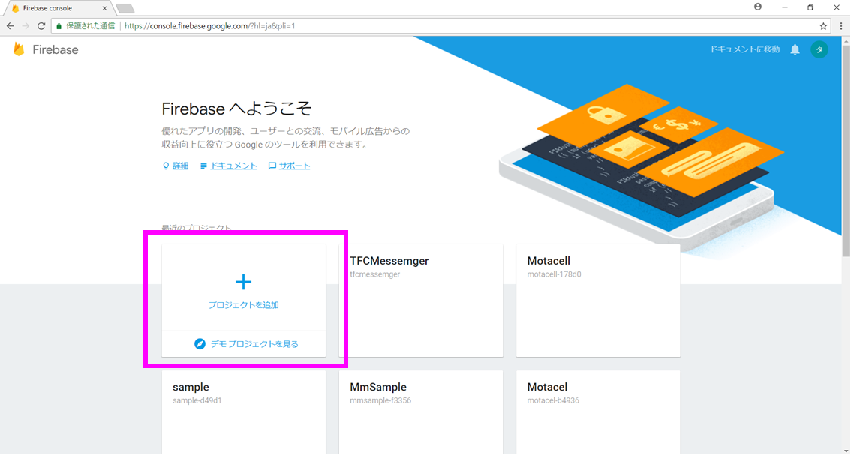Open a new browser tab
850x454 pixels.
pyautogui.click(x=125, y=8)
